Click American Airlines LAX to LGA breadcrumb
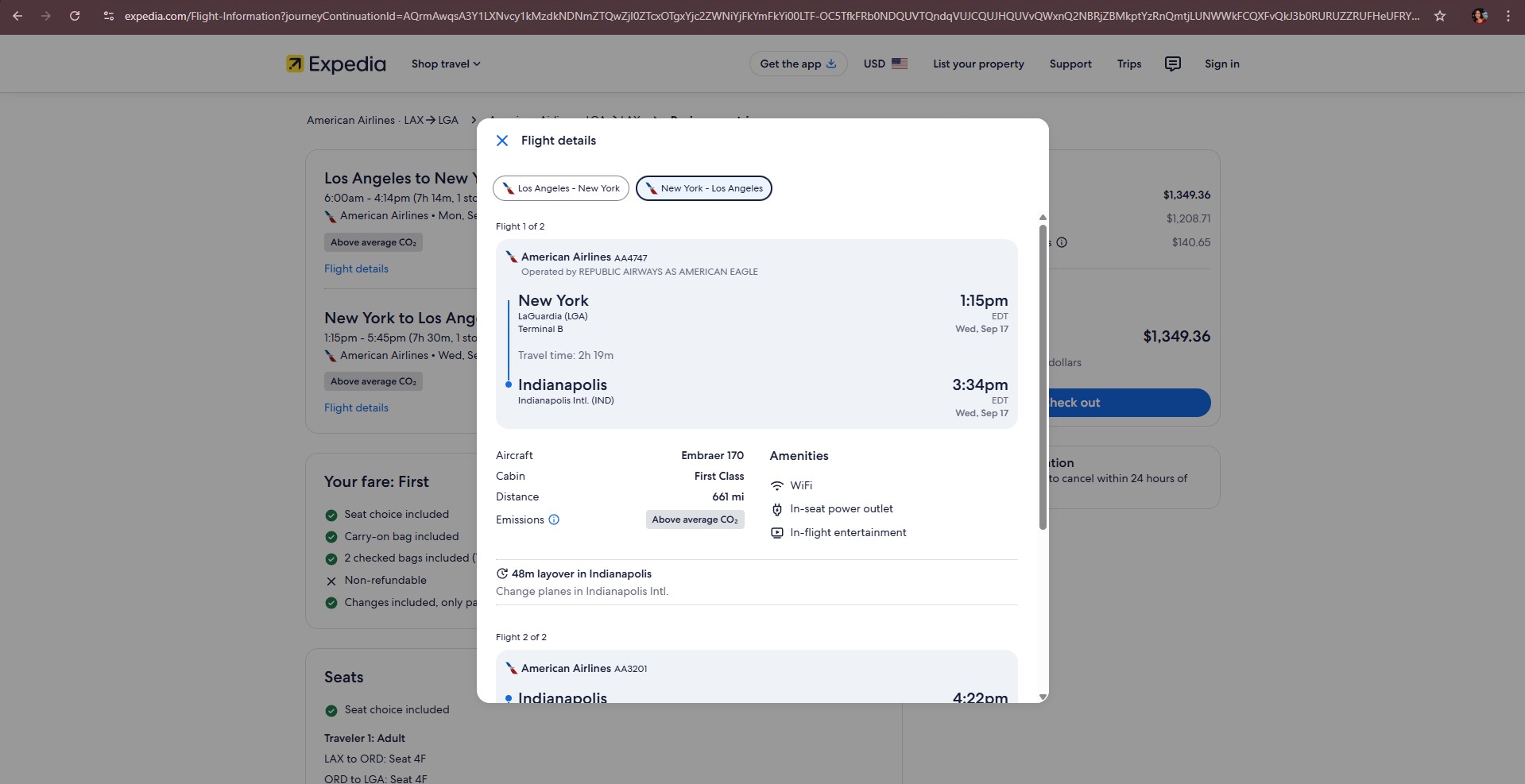 (383, 120)
